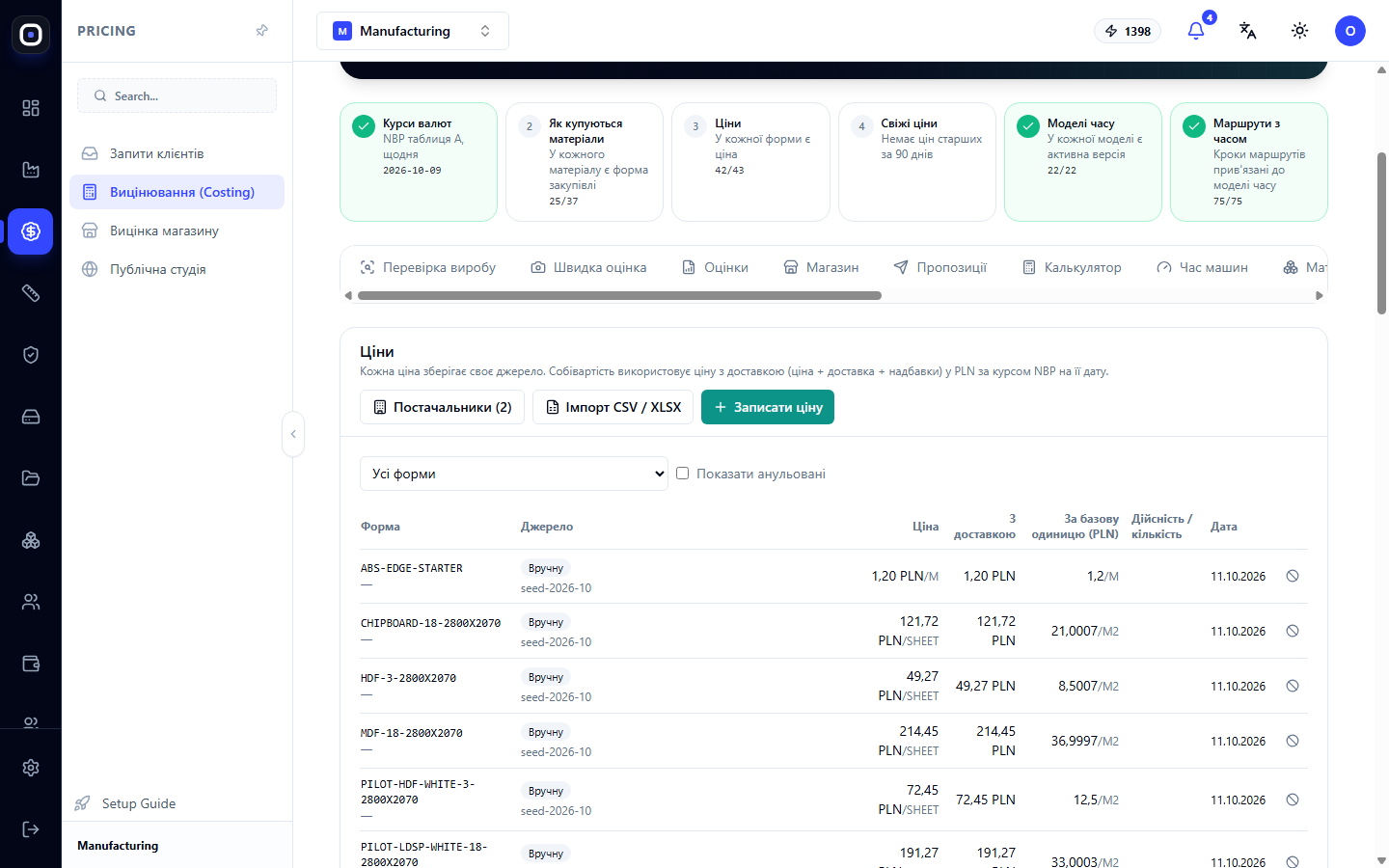
Task: Open Вицінка магазину menu item
Action: tap(177, 231)
